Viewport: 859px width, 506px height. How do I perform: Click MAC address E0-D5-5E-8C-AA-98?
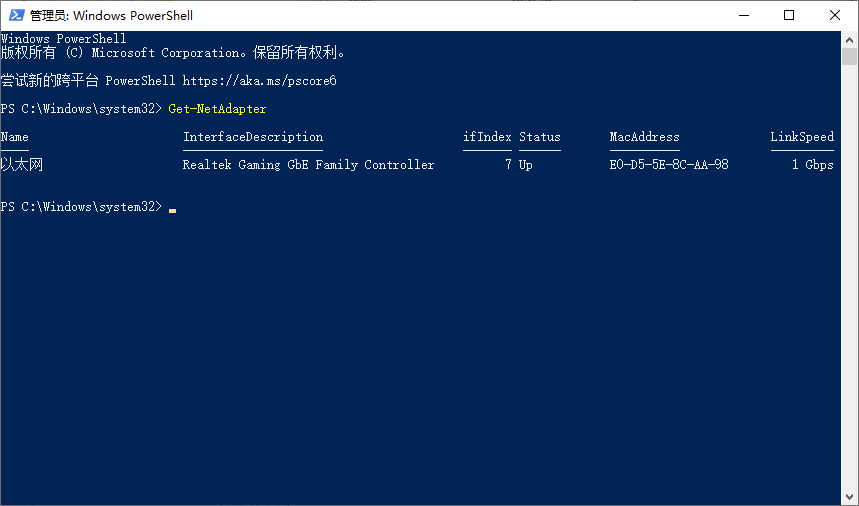pos(669,165)
